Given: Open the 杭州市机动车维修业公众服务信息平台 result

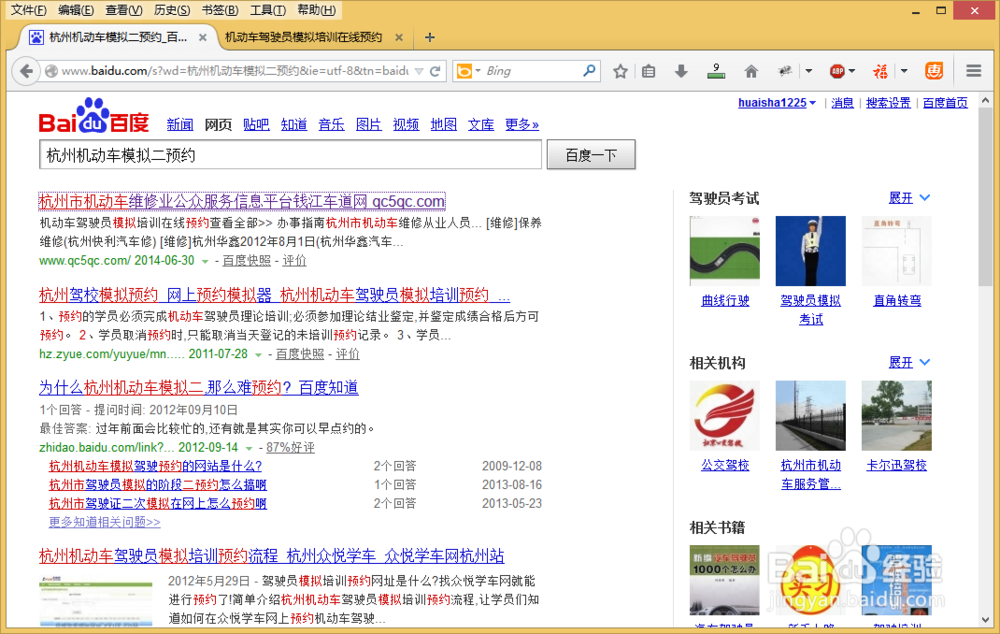Looking at the screenshot, I should [x=242, y=202].
